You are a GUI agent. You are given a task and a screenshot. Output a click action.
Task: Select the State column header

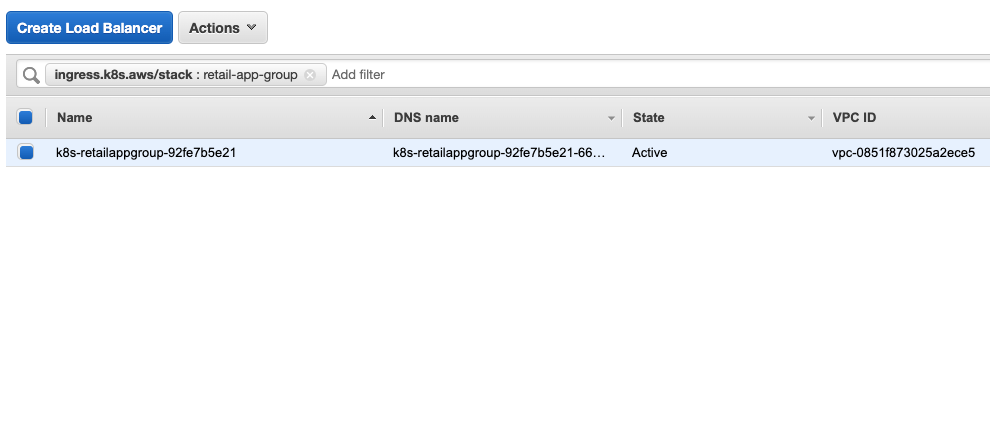point(648,117)
